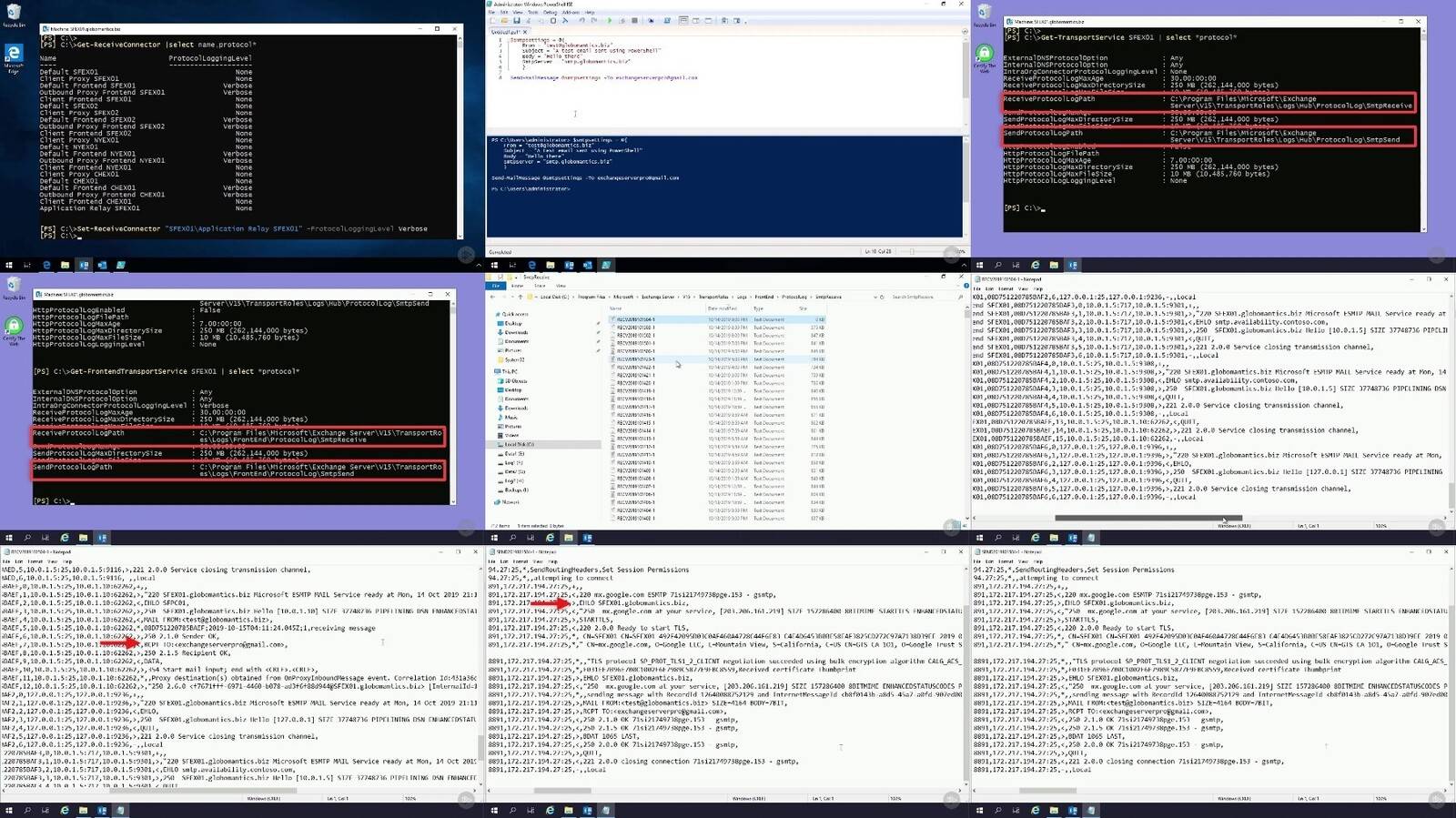1456x818 pixels.
Task: Show script pane on top in ISE toolbar
Action: [684, 20]
